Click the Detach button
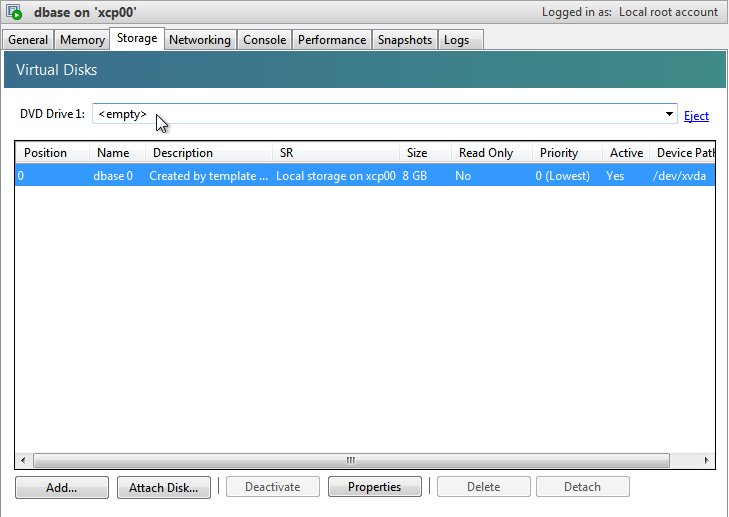 (x=583, y=487)
